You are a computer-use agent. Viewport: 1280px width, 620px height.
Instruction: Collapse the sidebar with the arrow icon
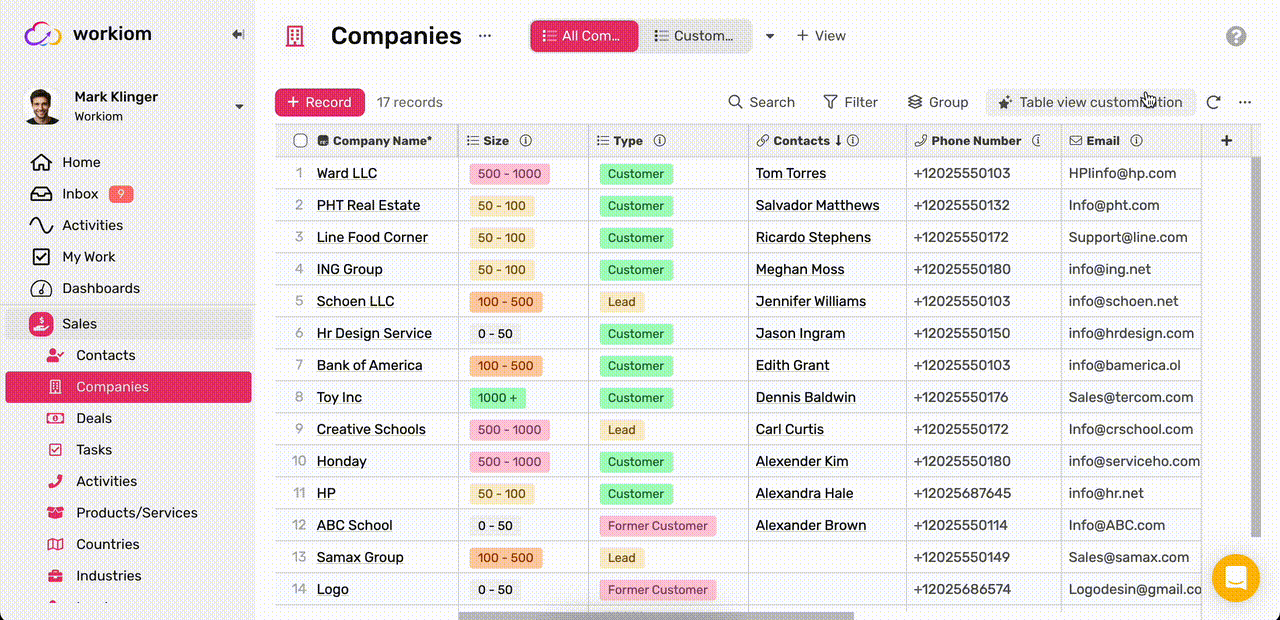tap(238, 35)
